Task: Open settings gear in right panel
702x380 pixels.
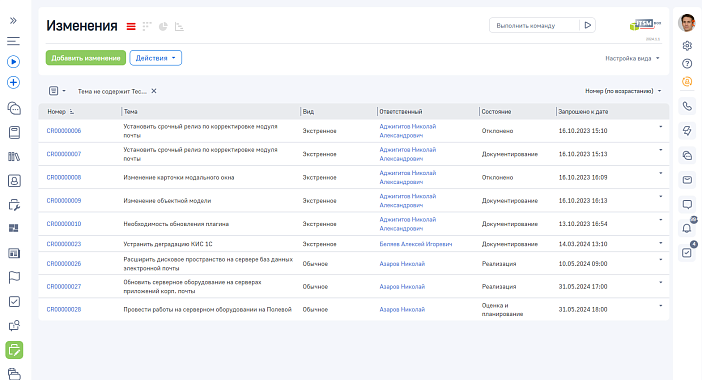Action: coord(687,46)
